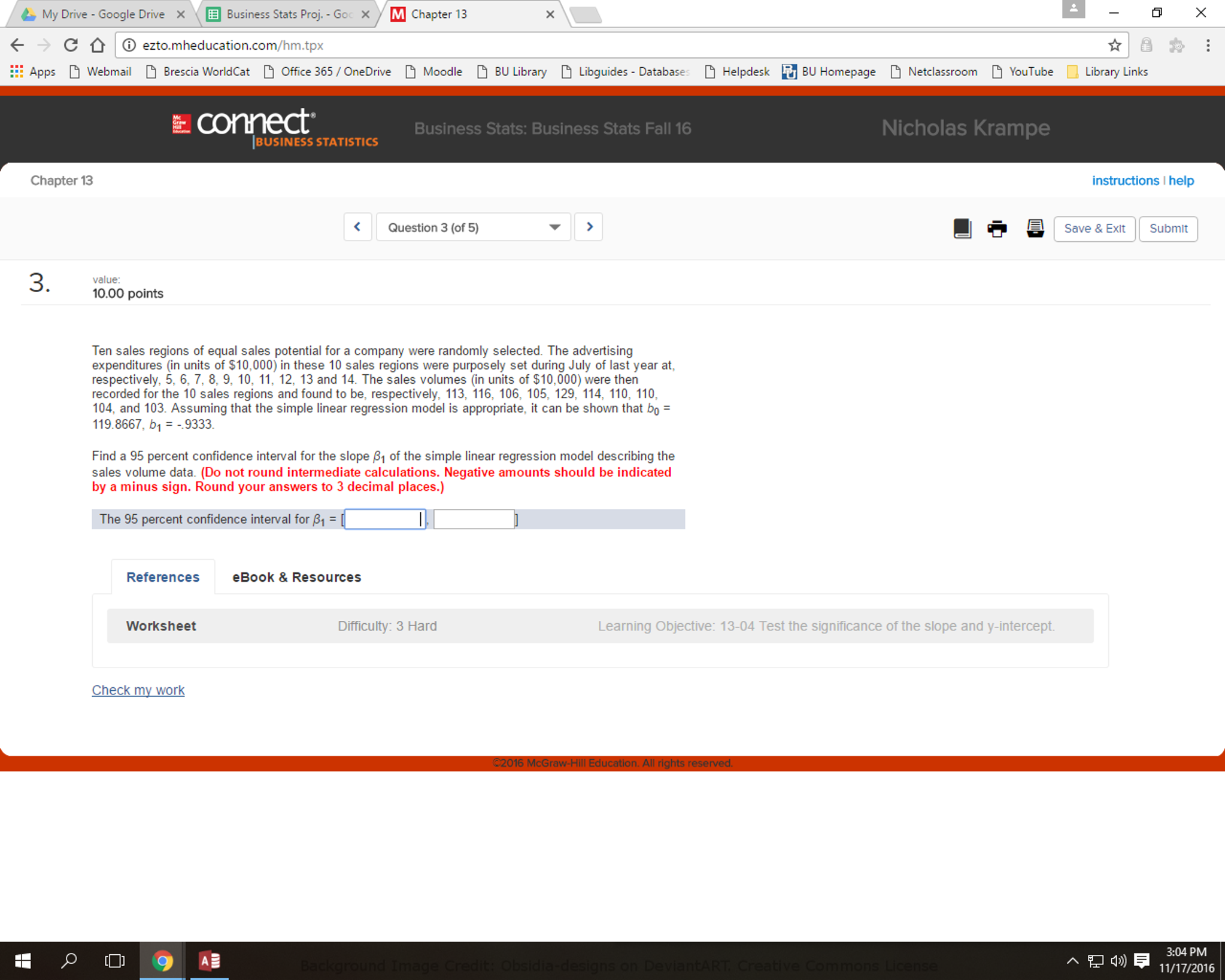Image resolution: width=1225 pixels, height=980 pixels.
Task: Click the browser back arrow
Action: pyautogui.click(x=17, y=45)
